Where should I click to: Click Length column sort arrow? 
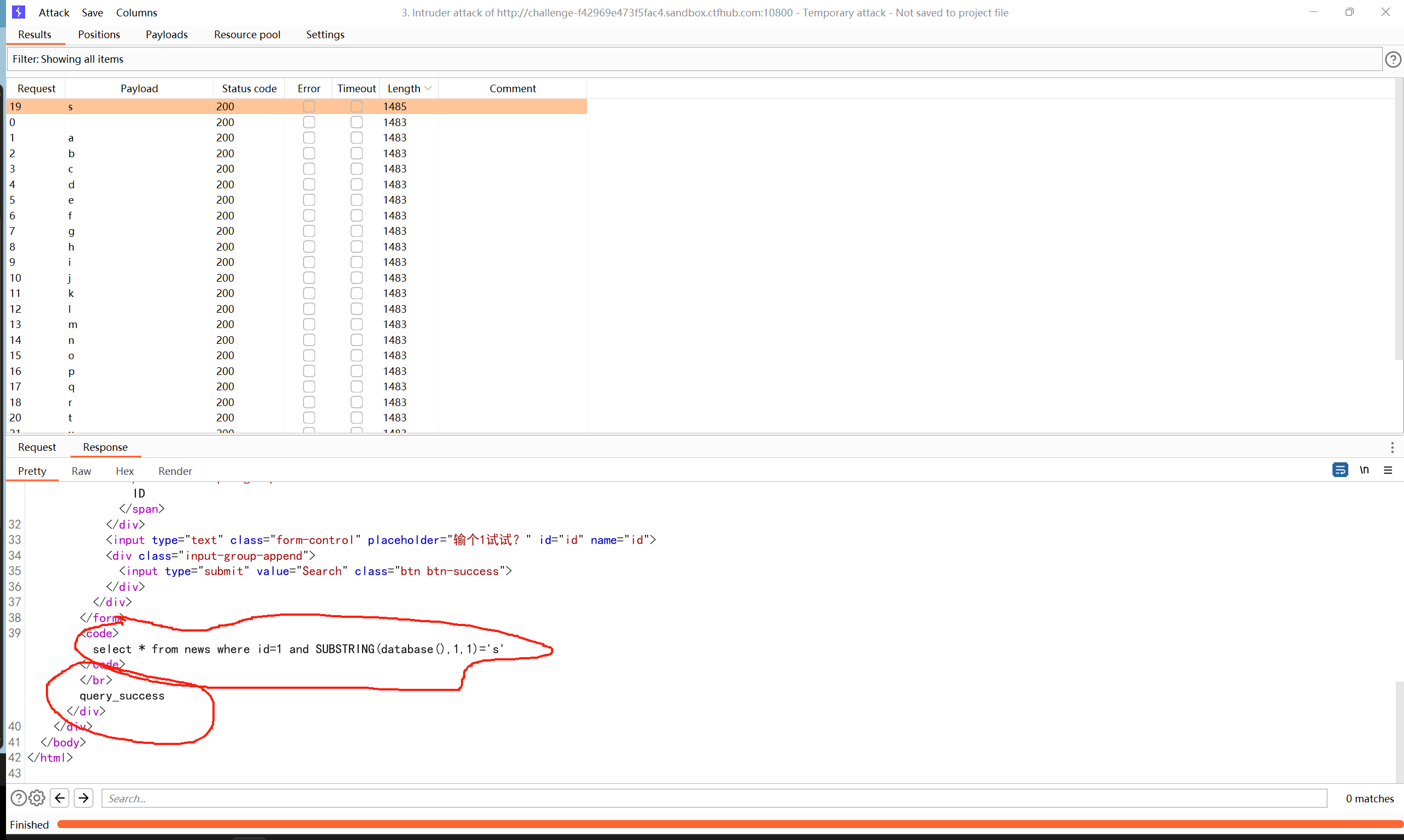[428, 88]
